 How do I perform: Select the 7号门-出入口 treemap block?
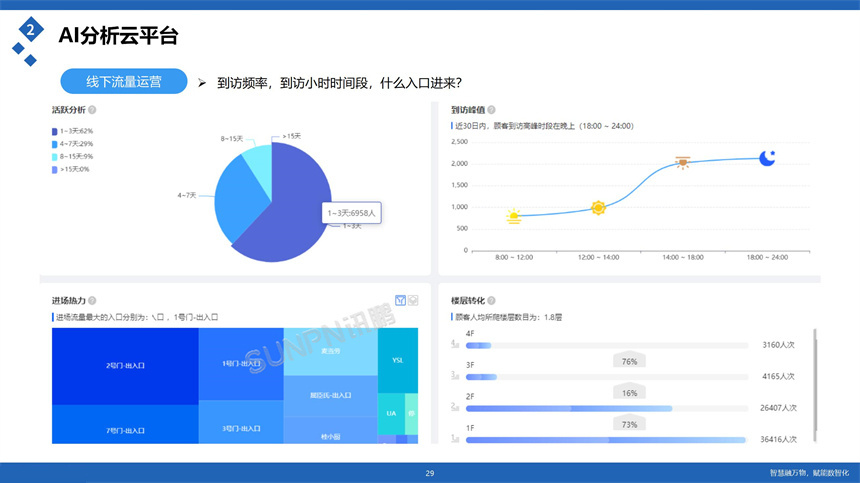coord(125,424)
